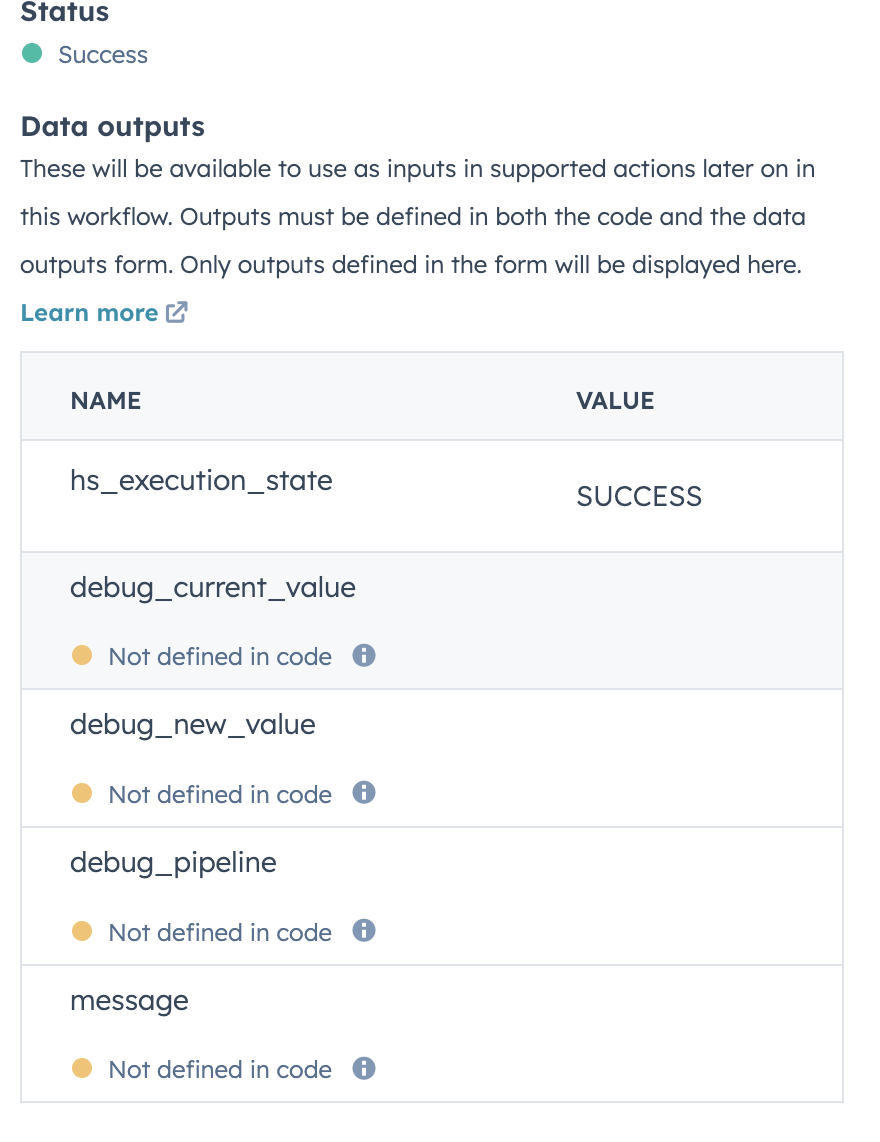Image resolution: width=880 pixels, height=1142 pixels.
Task: Click the info icon beside message output
Action: (x=365, y=1069)
